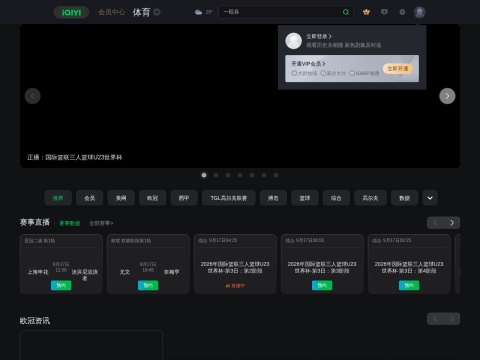Show next 欧冠资讯 items
Image resolution: width=480 pixels, height=360 pixels.
[452, 319]
